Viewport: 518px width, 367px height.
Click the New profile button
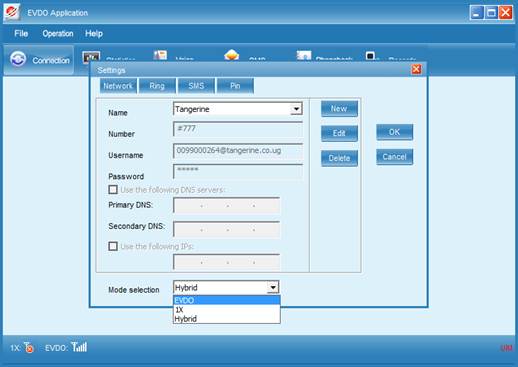click(339, 109)
